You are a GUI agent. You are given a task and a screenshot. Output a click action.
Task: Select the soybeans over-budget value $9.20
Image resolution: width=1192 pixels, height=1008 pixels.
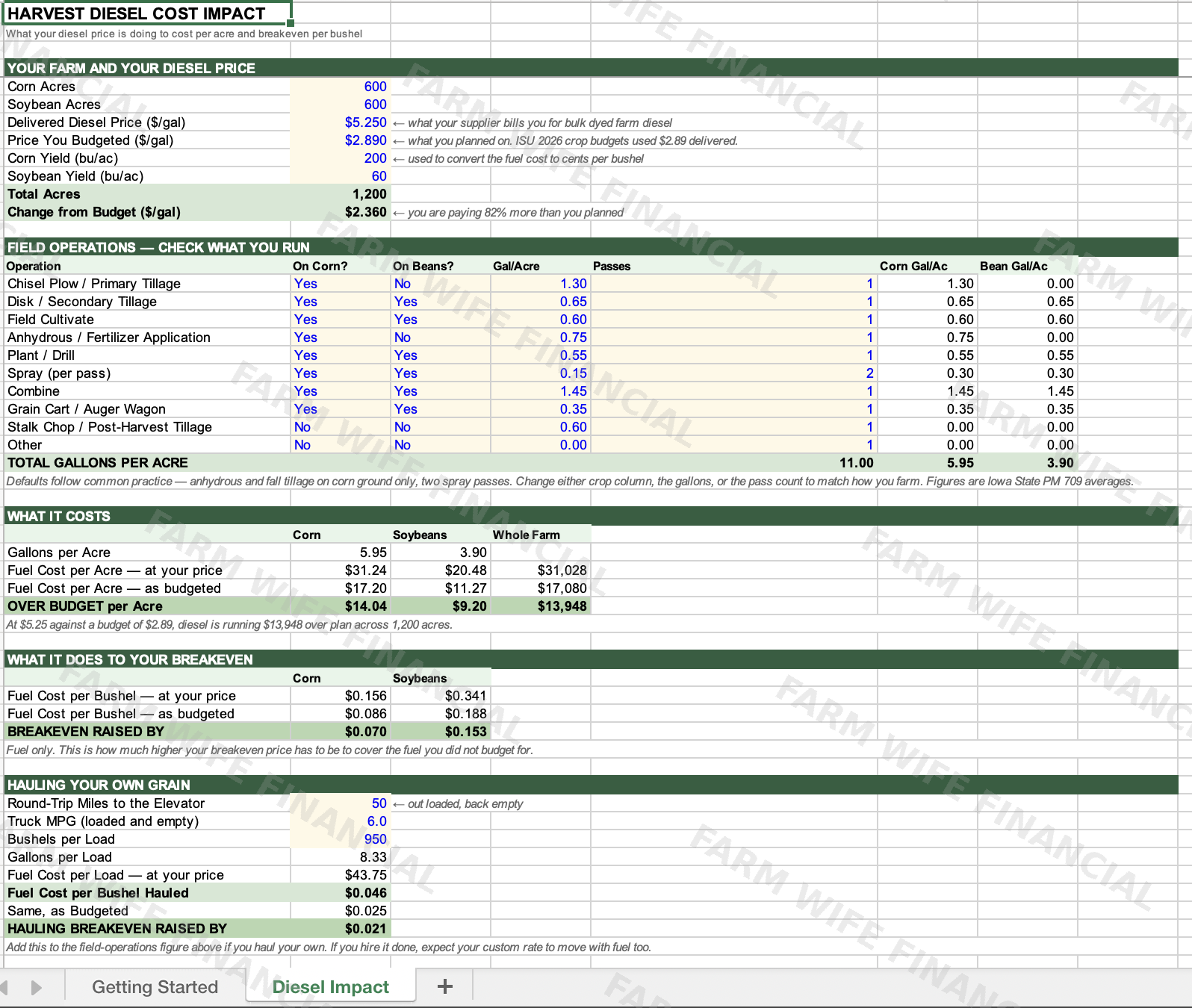tap(441, 606)
